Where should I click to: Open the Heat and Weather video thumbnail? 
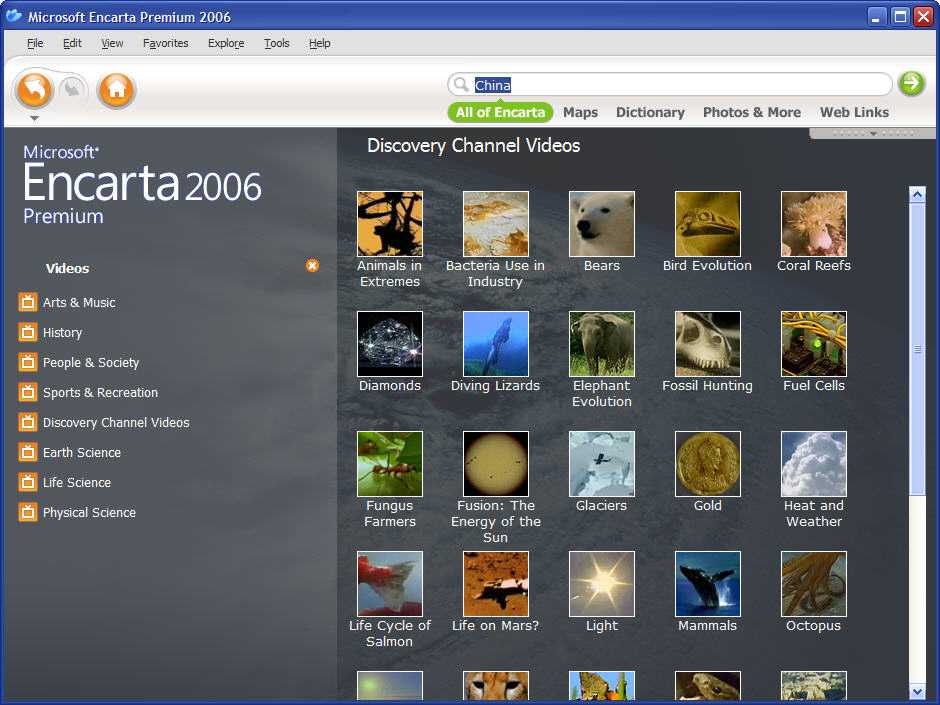tap(814, 463)
